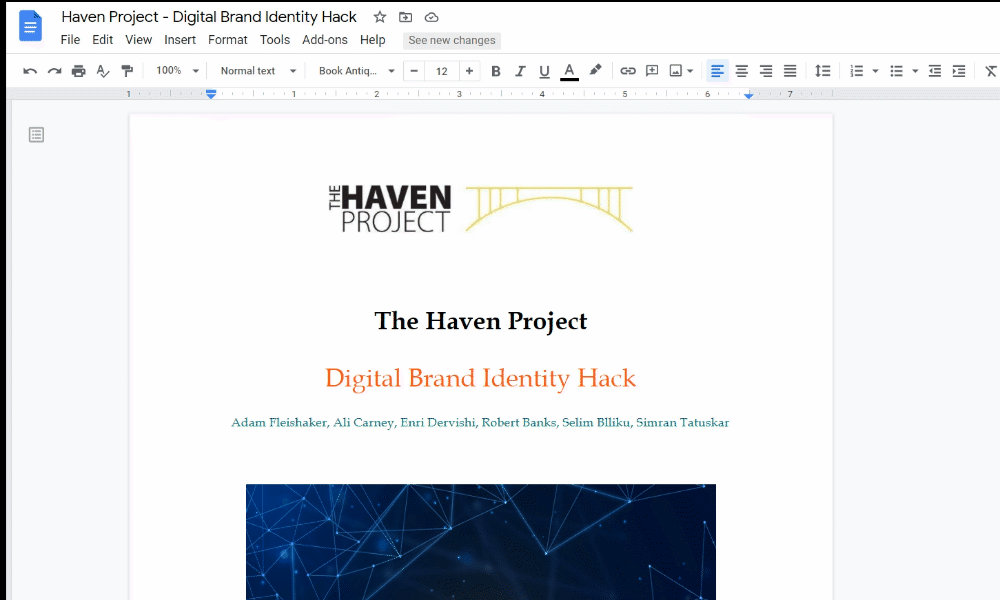The image size is (1000, 600).
Task: Toggle Underline formatting
Action: coord(544,71)
